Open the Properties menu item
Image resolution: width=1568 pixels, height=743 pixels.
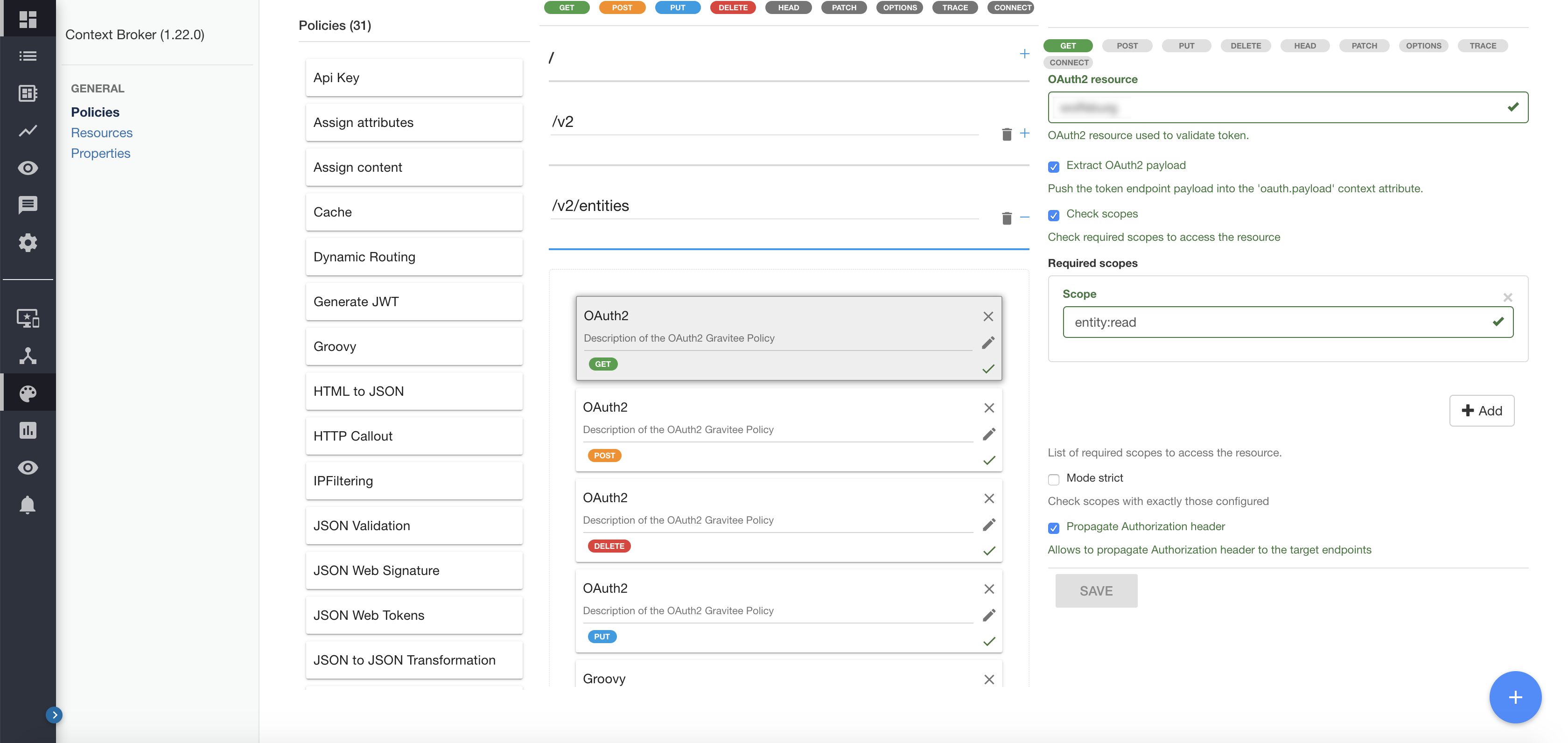pos(100,154)
